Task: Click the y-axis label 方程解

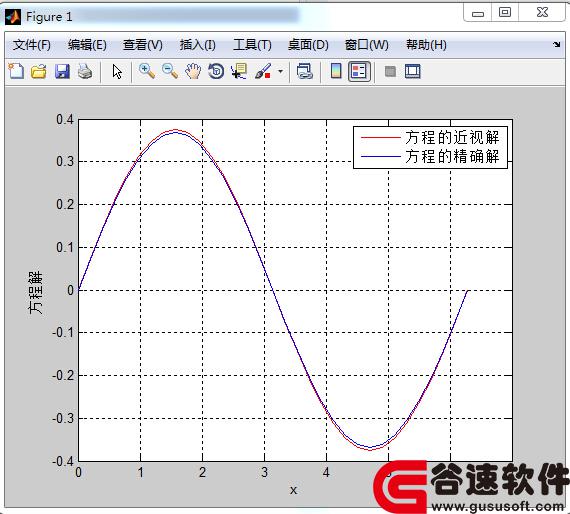Action: click(x=36, y=292)
